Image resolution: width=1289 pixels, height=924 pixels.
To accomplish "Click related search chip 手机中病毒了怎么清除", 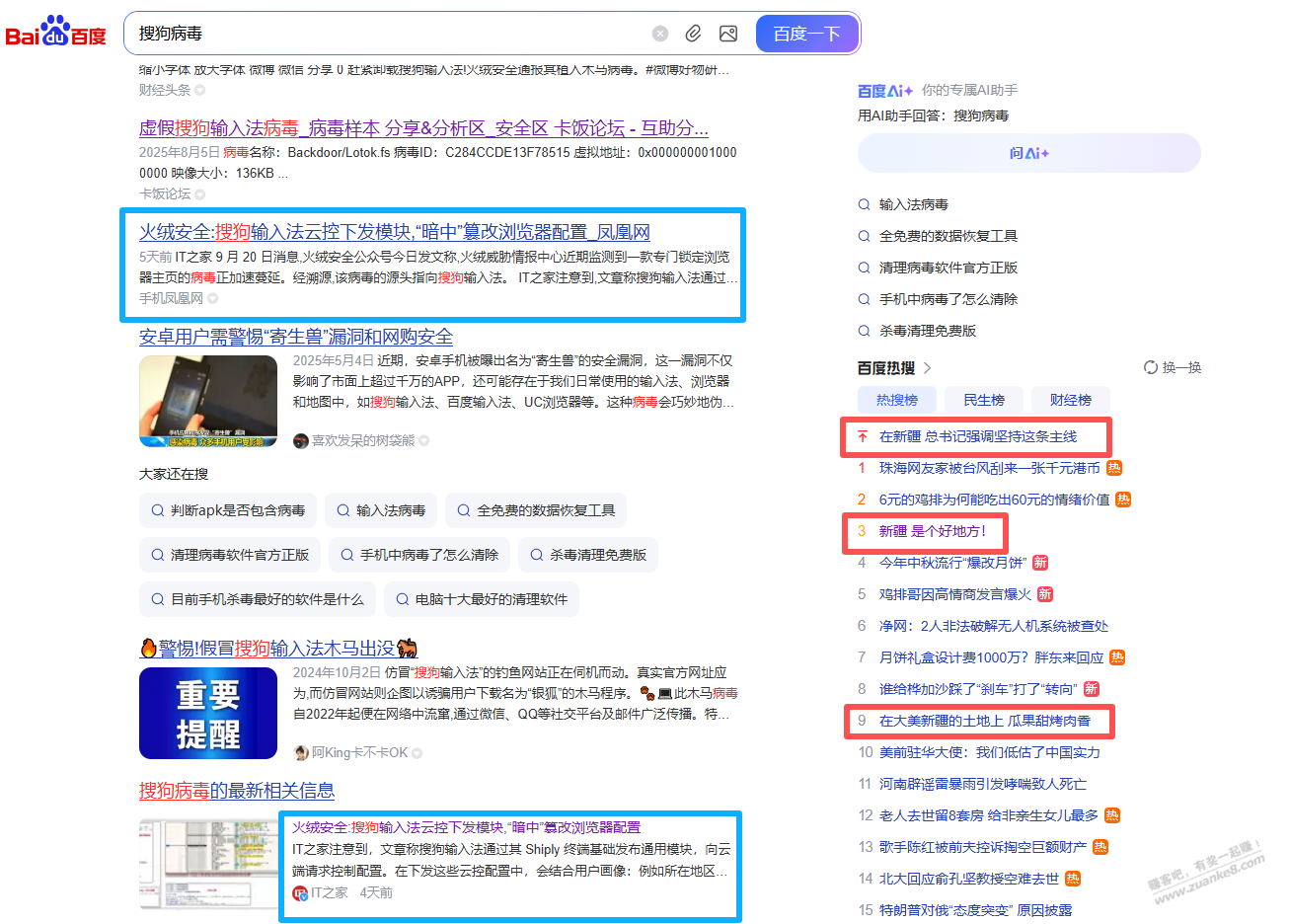I will tap(419, 555).
